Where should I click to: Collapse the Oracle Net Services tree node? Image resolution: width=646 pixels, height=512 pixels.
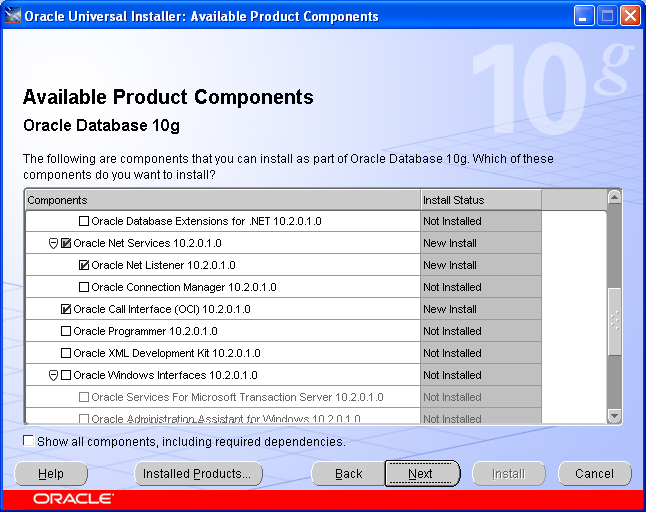[x=53, y=243]
